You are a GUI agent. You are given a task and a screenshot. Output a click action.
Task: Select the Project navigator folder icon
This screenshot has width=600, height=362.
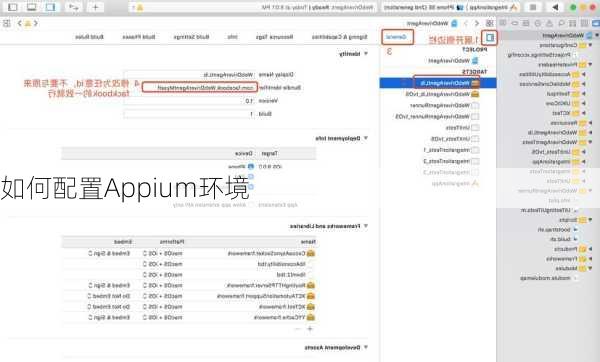[595, 23]
